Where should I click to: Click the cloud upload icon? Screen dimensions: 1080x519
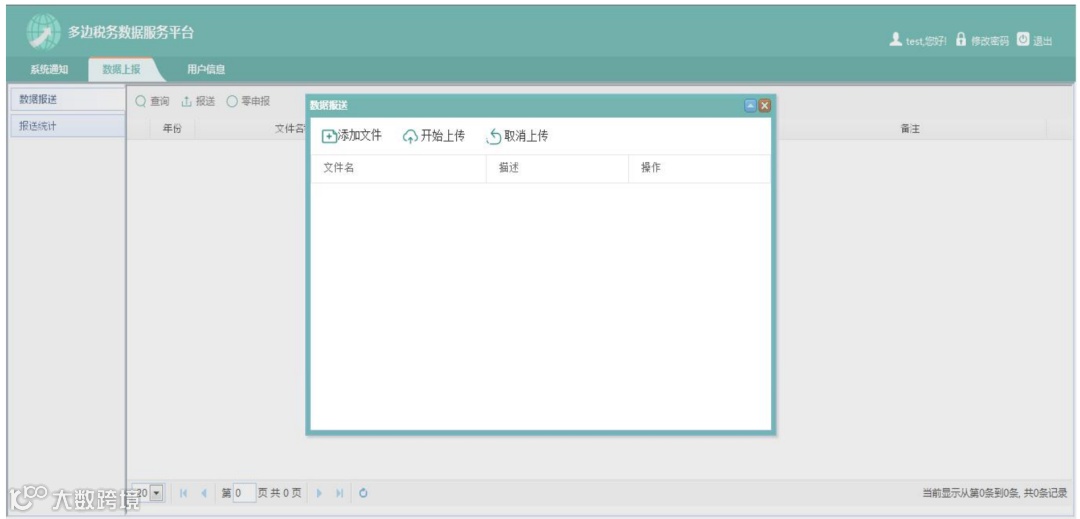[x=410, y=136]
